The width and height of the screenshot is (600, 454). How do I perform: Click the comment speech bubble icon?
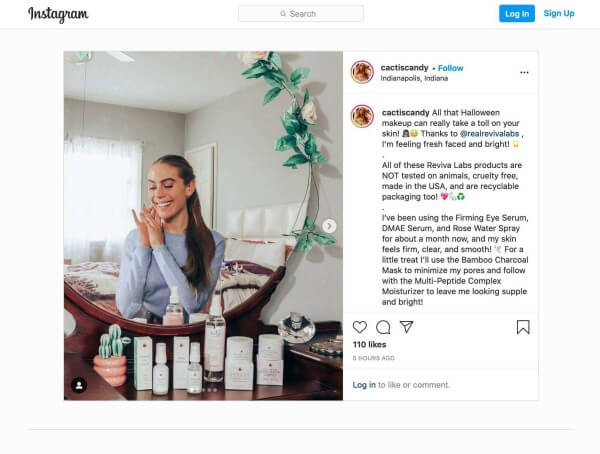pos(383,327)
